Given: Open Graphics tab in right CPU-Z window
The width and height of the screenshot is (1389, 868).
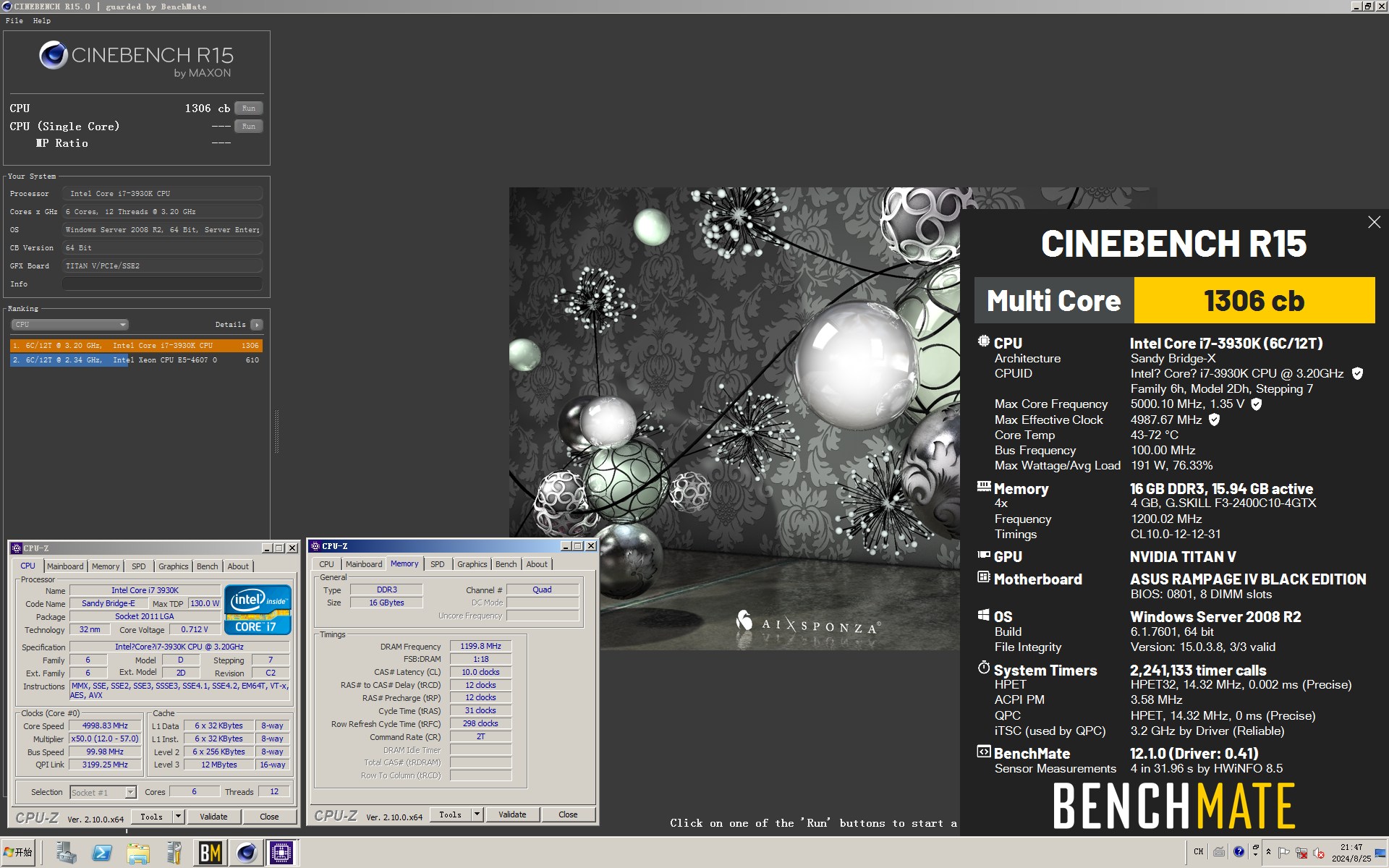Looking at the screenshot, I should click(472, 564).
